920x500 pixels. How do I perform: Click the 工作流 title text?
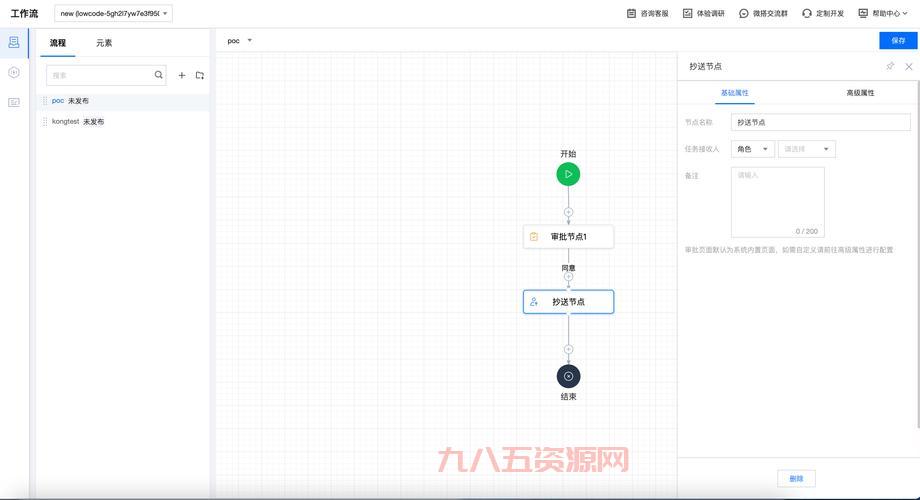tap(24, 13)
